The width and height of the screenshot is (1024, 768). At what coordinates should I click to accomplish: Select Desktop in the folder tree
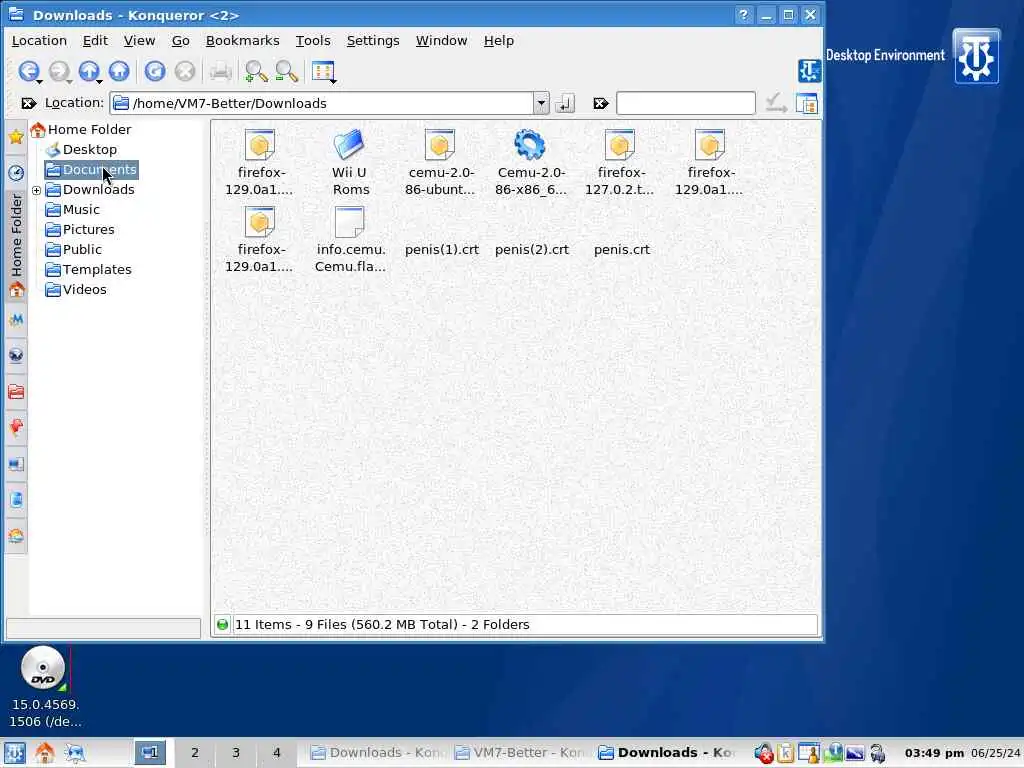82,150
